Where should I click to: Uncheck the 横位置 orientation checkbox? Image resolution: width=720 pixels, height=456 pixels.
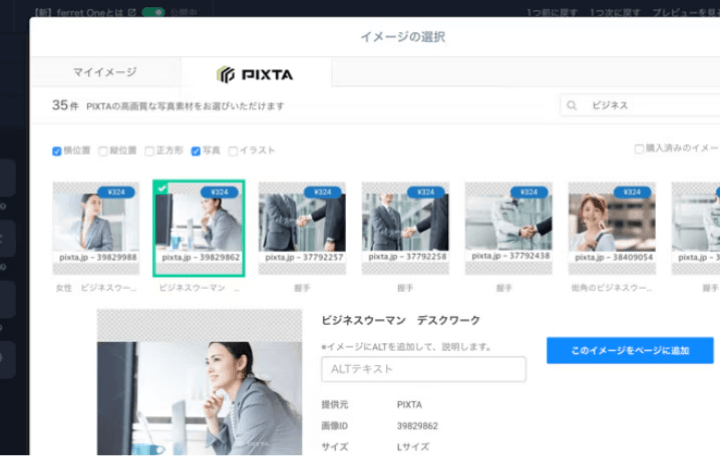57,151
